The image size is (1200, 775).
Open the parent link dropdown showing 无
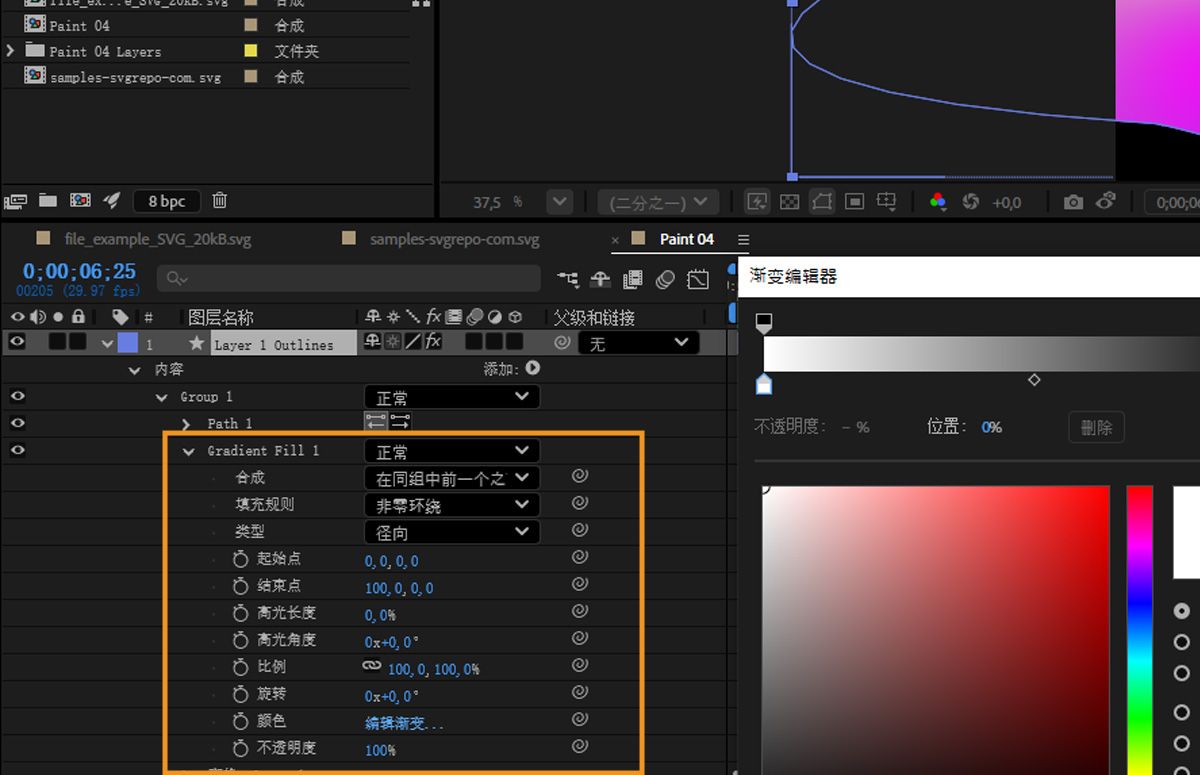[637, 342]
